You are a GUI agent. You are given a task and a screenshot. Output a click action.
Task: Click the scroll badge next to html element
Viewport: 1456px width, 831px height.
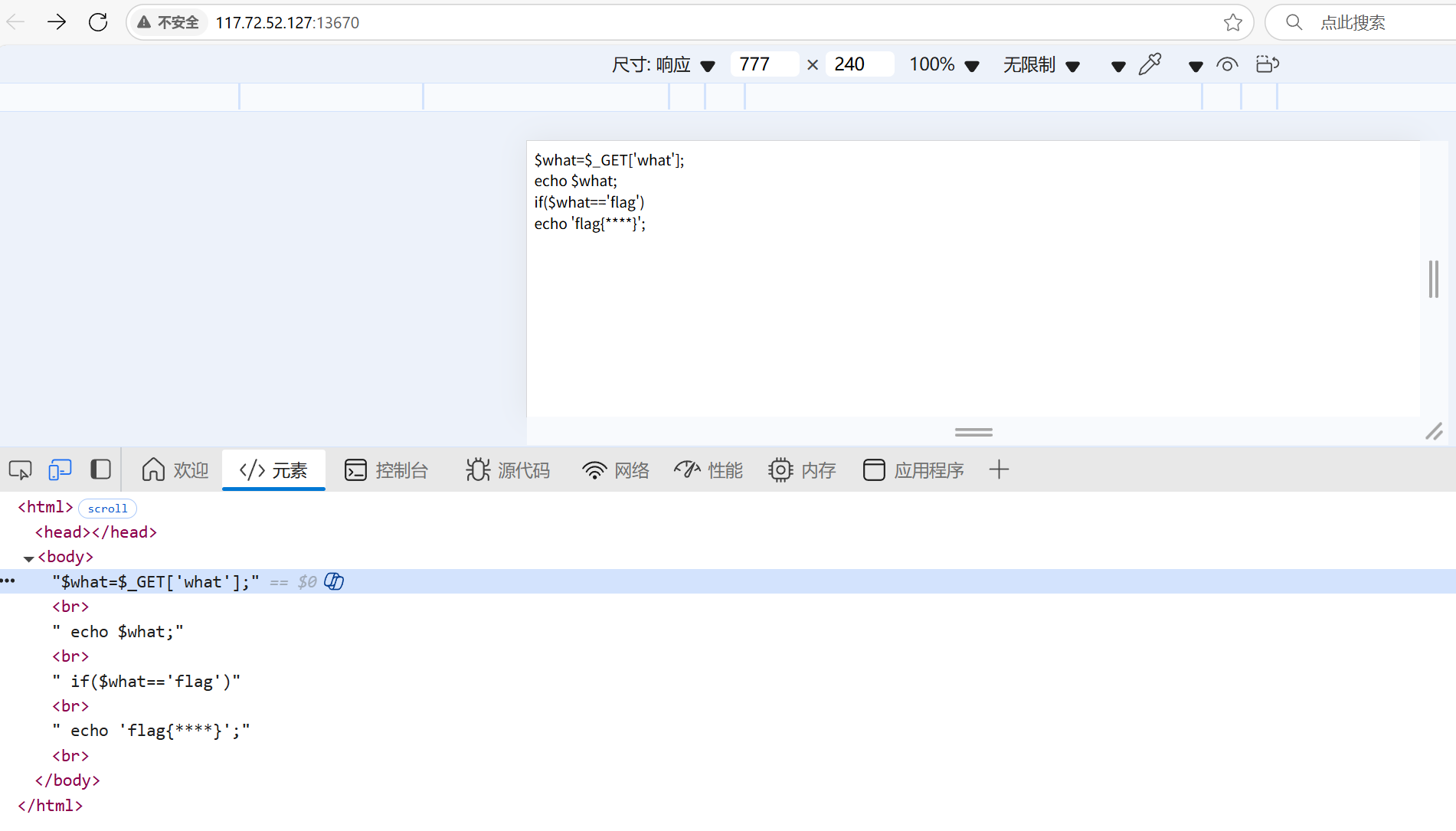tap(107, 508)
